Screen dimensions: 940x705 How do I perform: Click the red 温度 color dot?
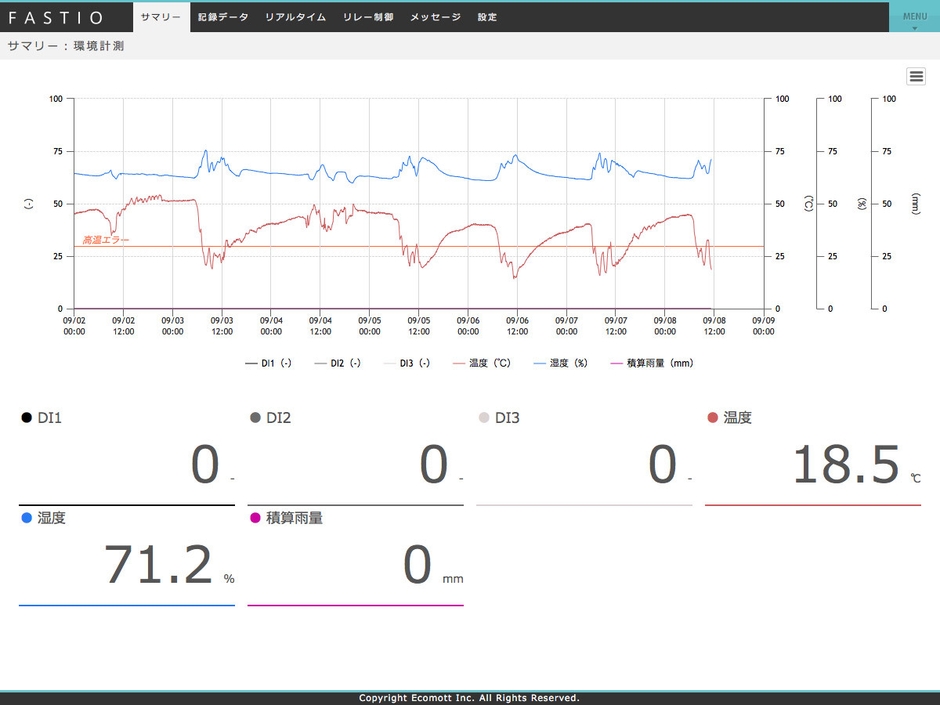click(712, 418)
